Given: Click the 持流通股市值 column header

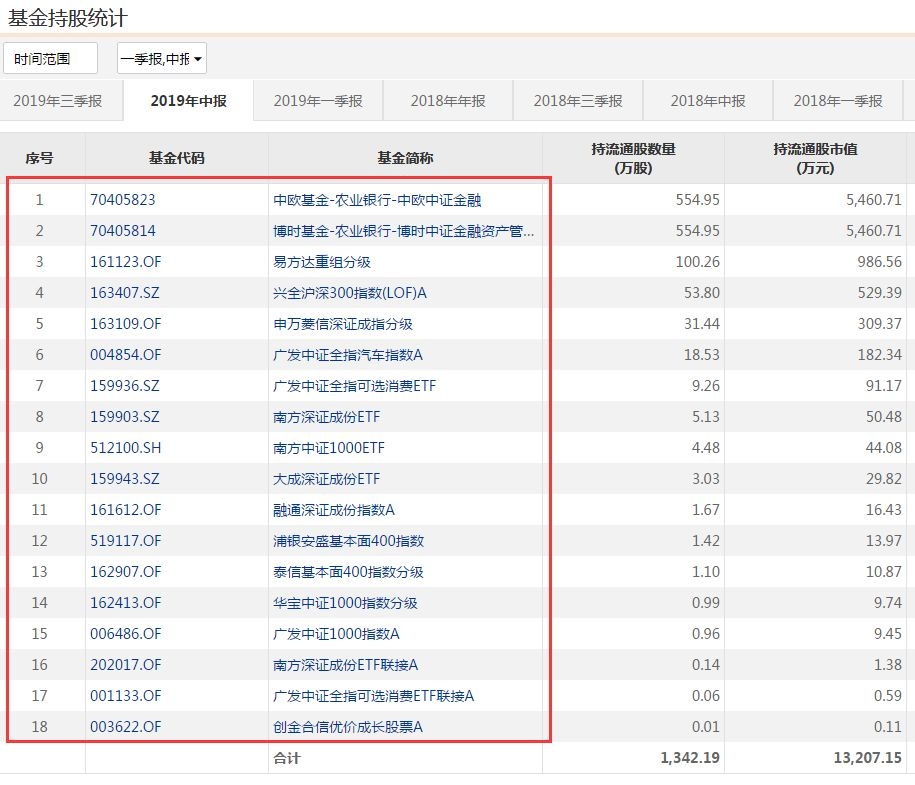Looking at the screenshot, I should click(x=814, y=158).
